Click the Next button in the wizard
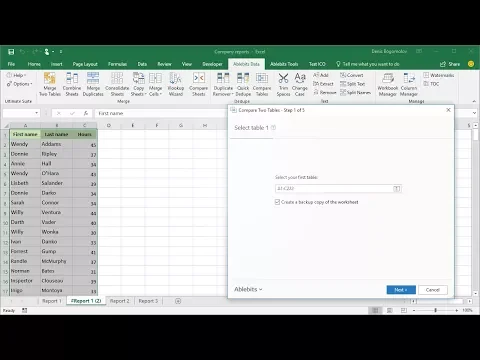480x360 pixels. point(401,290)
